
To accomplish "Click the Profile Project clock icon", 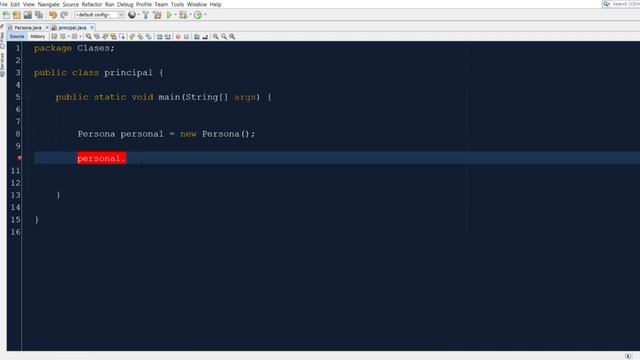I will [x=198, y=15].
